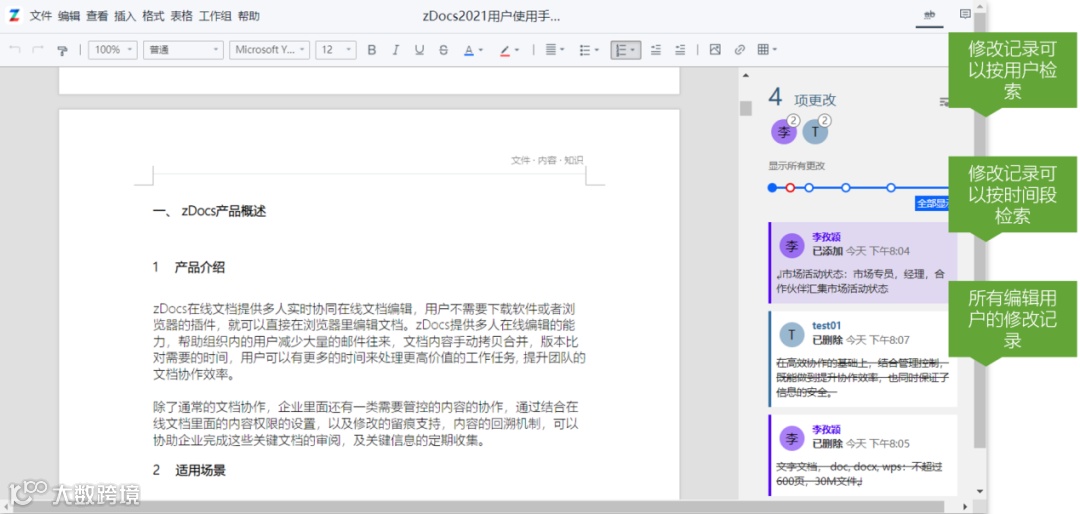Image resolution: width=1080 pixels, height=514 pixels.
Task: Click the 产品介绍 heading
Action: tap(200, 267)
